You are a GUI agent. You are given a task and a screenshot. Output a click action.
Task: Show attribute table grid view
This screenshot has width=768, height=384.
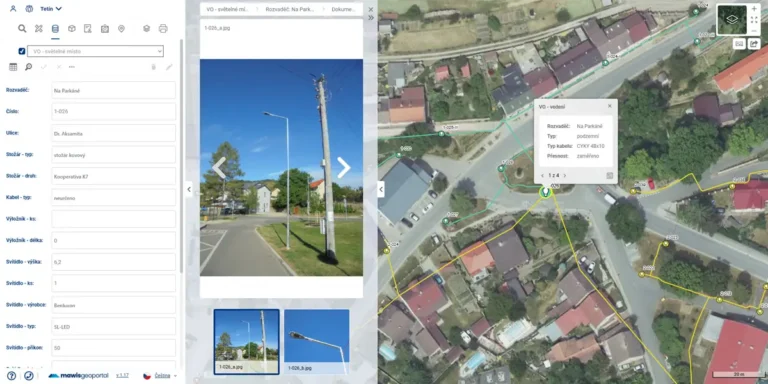pyautogui.click(x=13, y=67)
